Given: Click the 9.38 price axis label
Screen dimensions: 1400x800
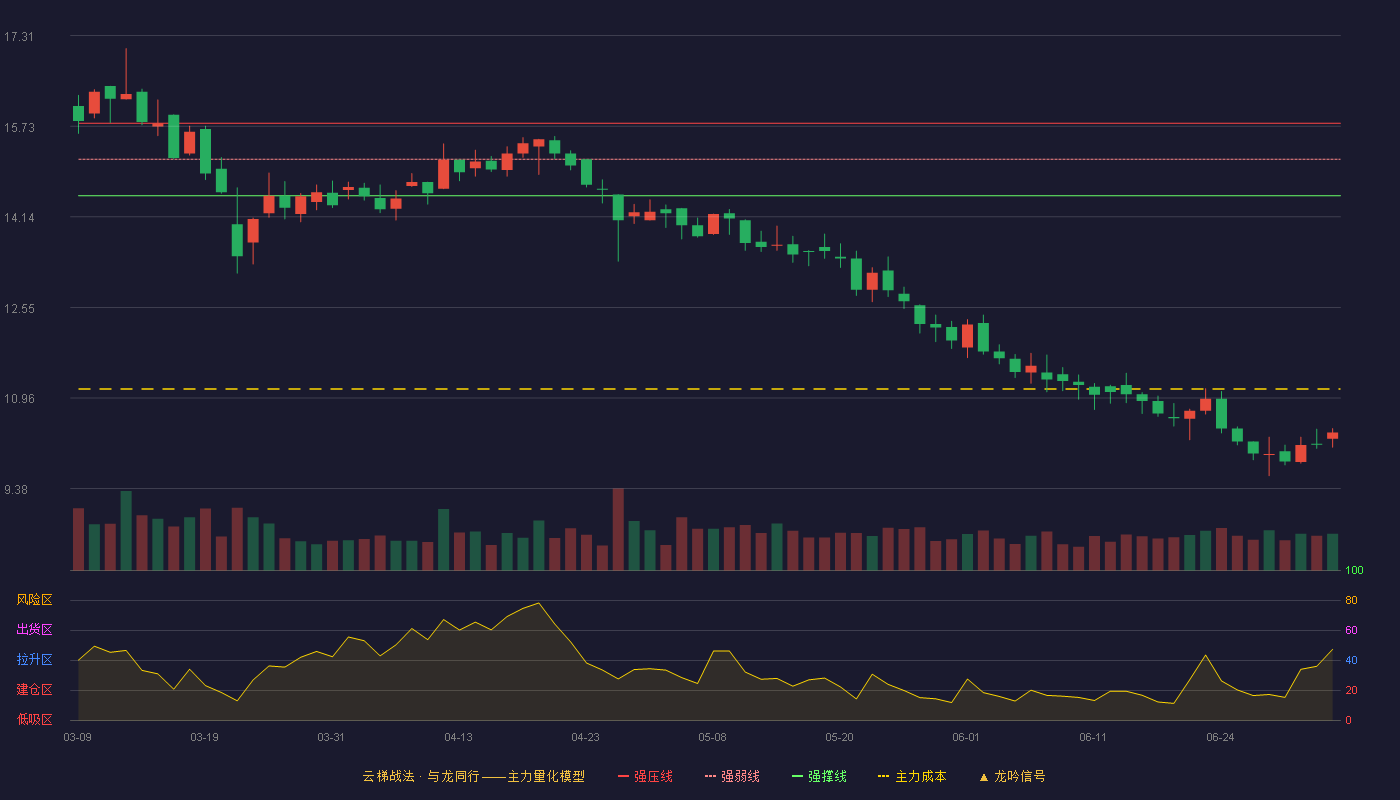Looking at the screenshot, I should click(x=18, y=490).
